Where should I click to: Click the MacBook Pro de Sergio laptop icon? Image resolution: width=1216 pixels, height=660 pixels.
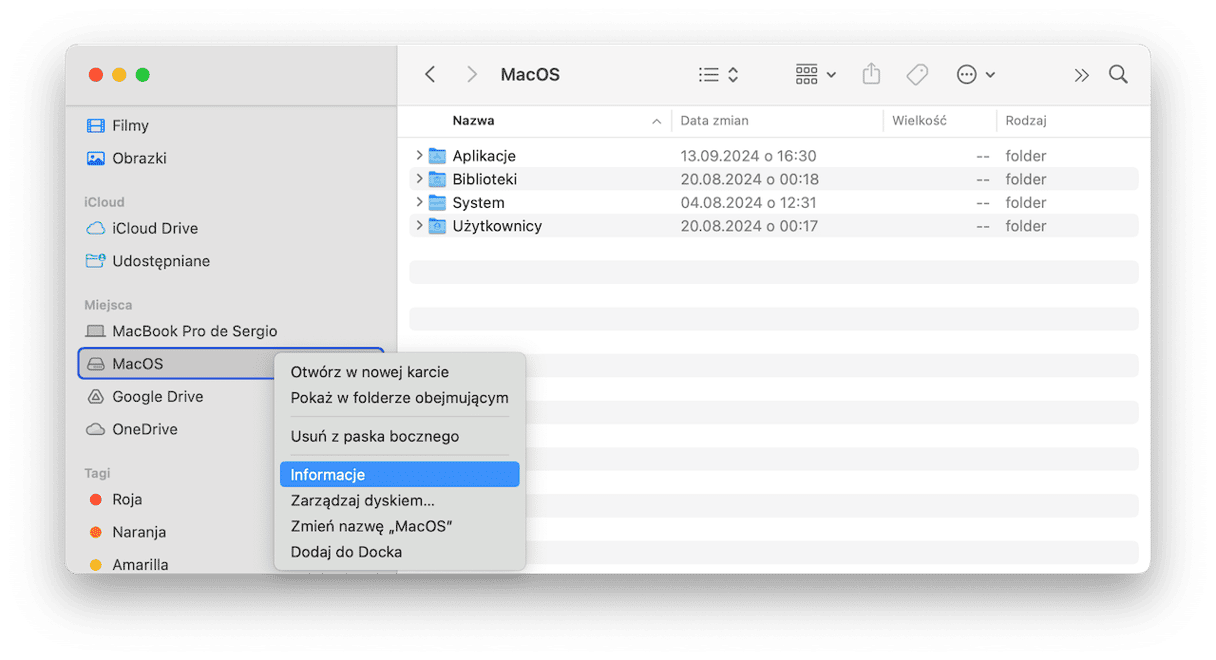96,331
